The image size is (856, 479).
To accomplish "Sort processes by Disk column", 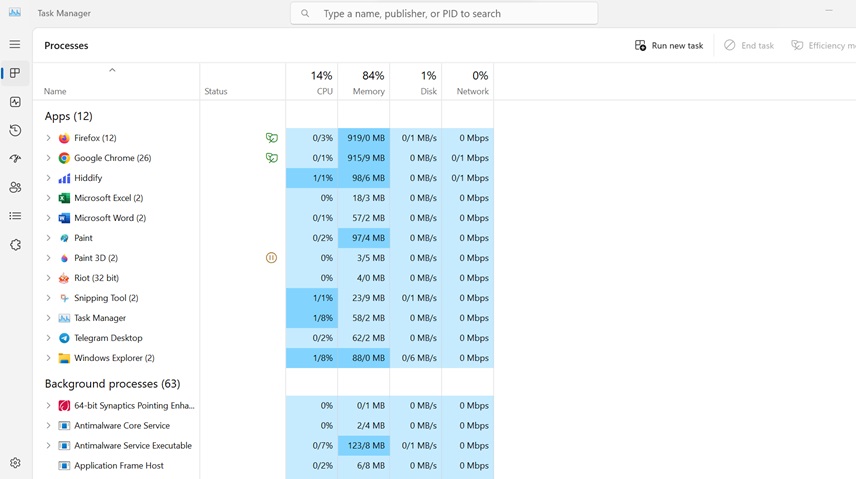I will click(415, 82).
